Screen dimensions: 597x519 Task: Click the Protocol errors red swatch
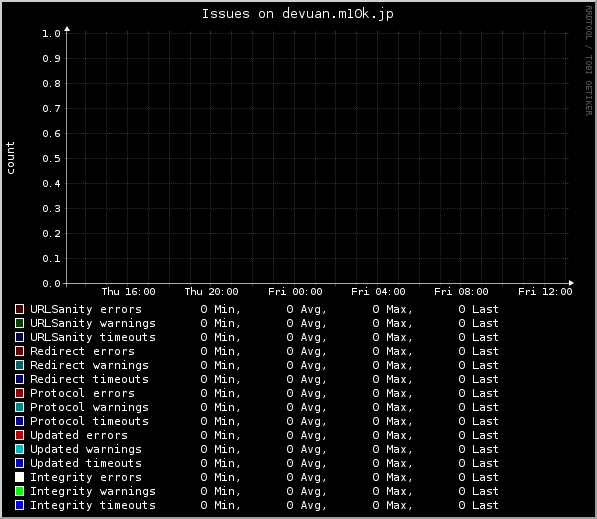19,393
